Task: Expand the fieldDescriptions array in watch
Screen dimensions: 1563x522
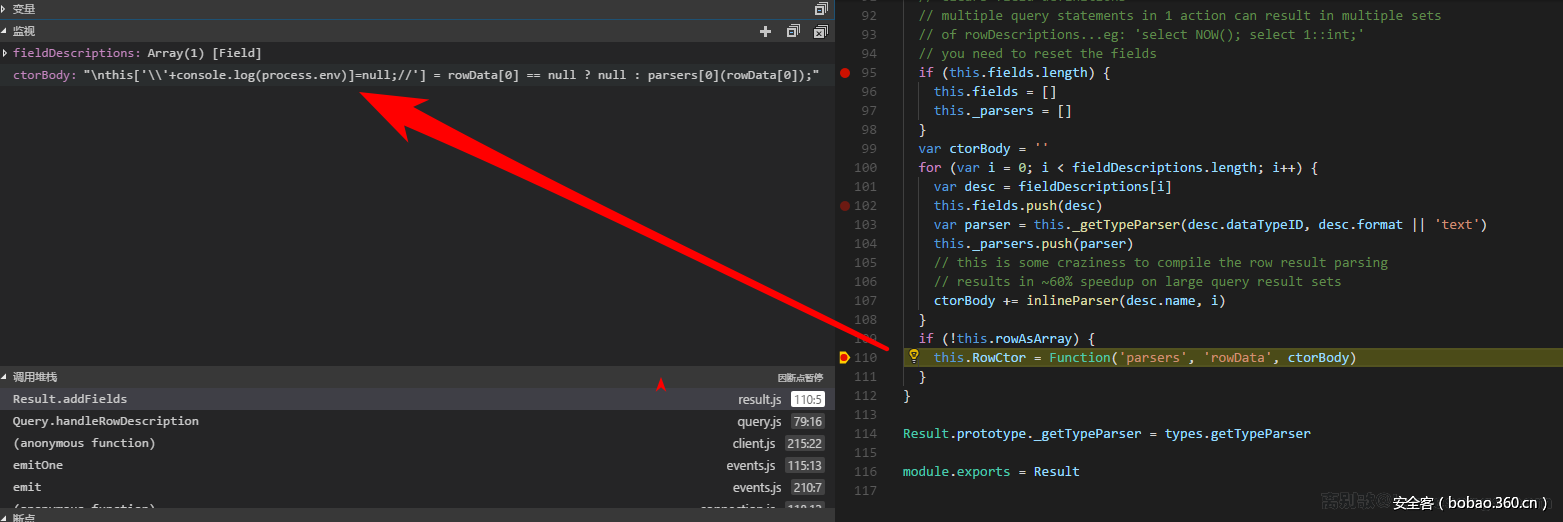Action: (6, 53)
